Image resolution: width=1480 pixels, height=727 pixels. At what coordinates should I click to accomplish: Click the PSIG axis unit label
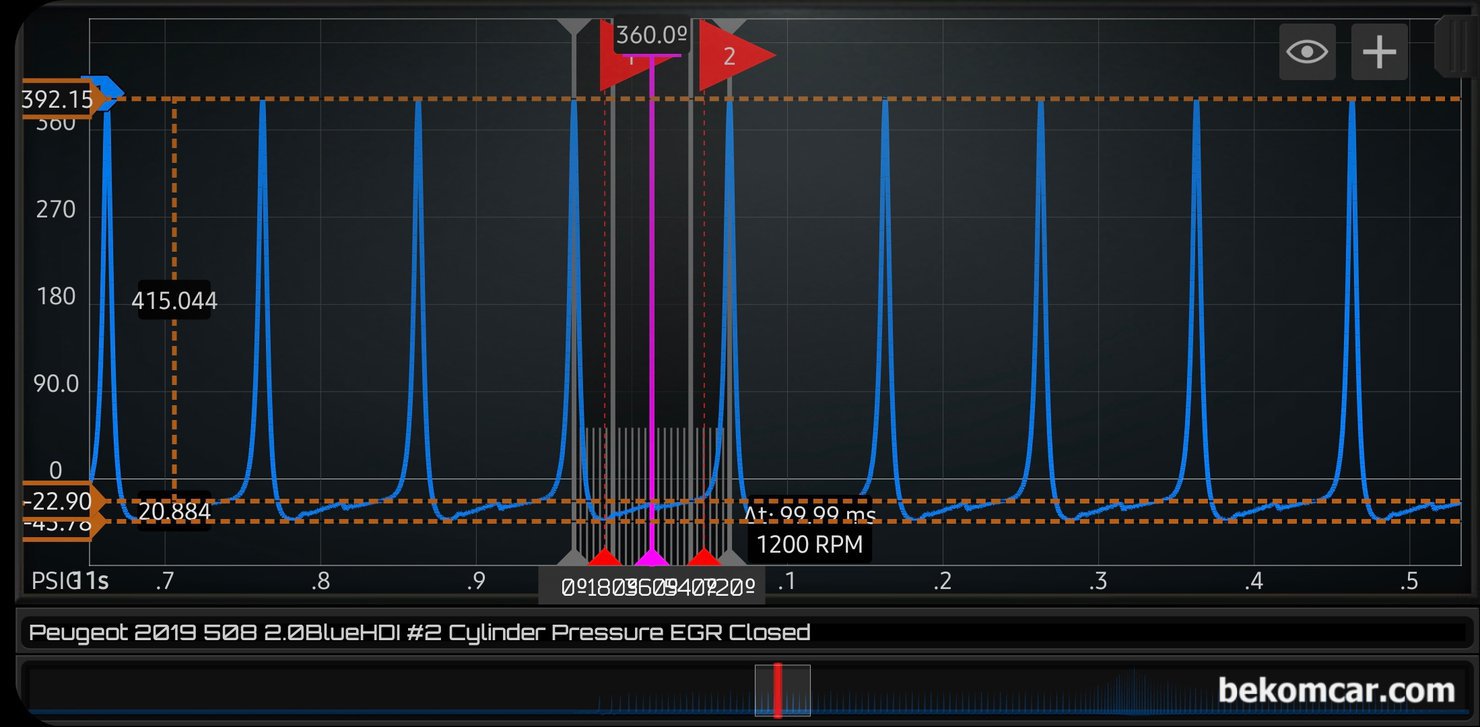click(52, 581)
